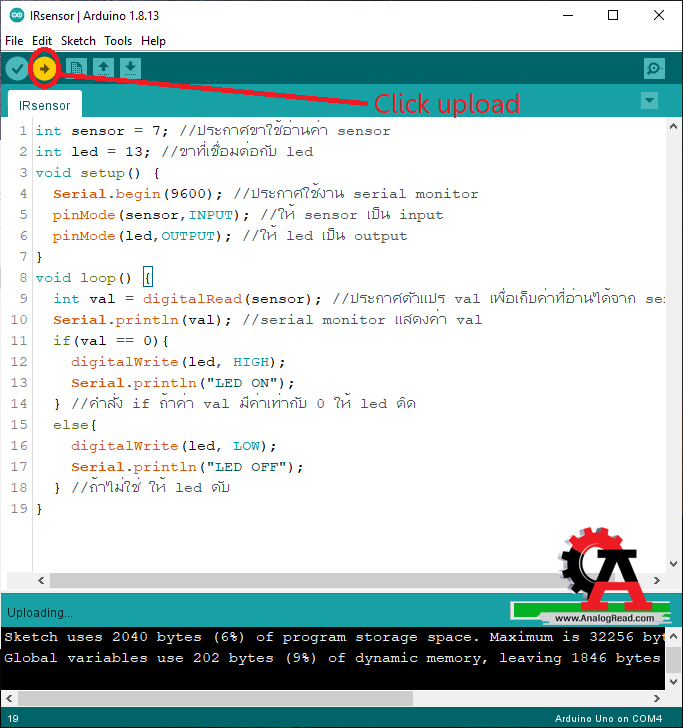Click editor horizontal scrollbar right arrow
This screenshot has height=728, width=683.
657,580
